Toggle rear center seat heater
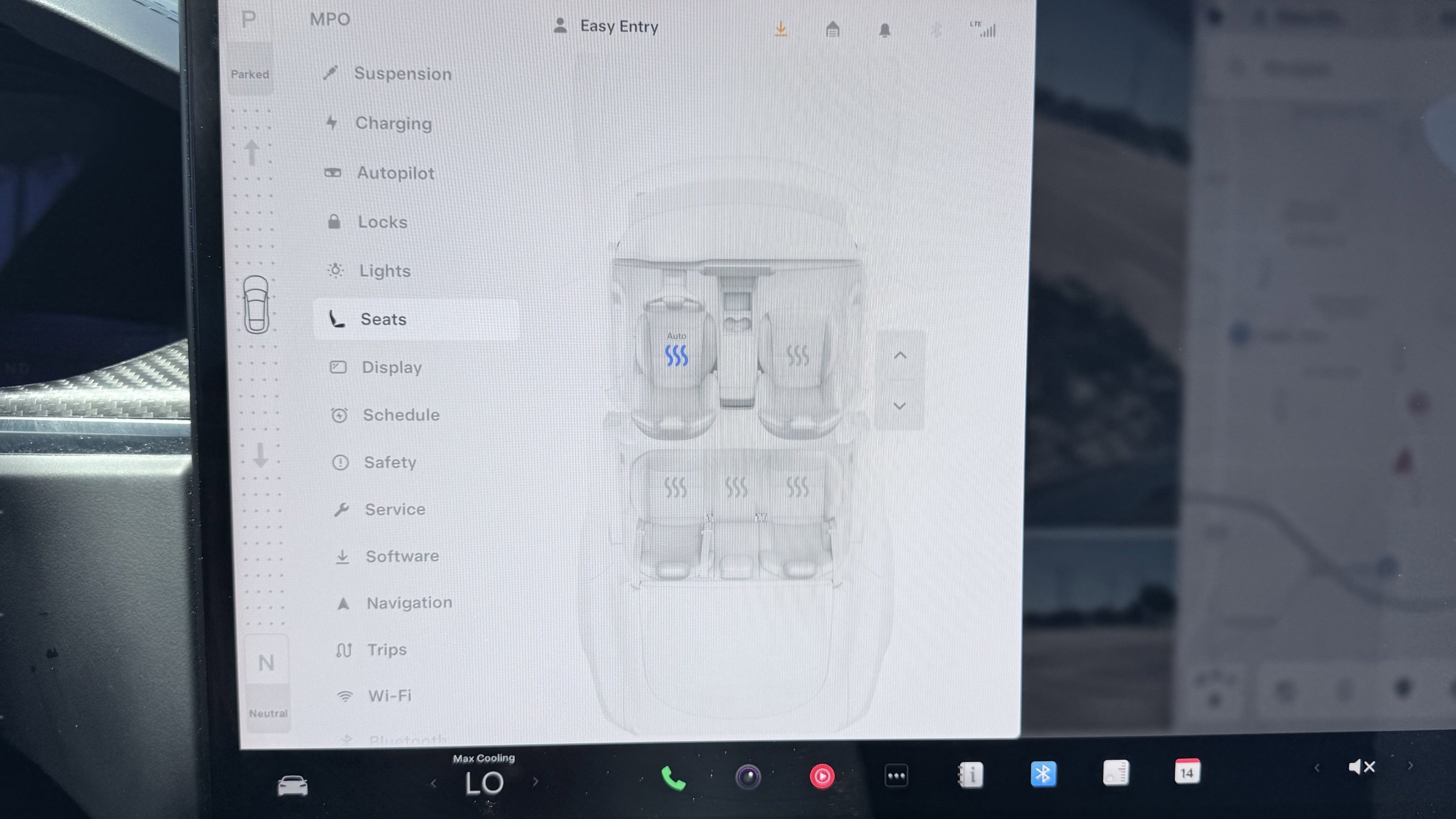The image size is (1456, 819). (x=736, y=486)
